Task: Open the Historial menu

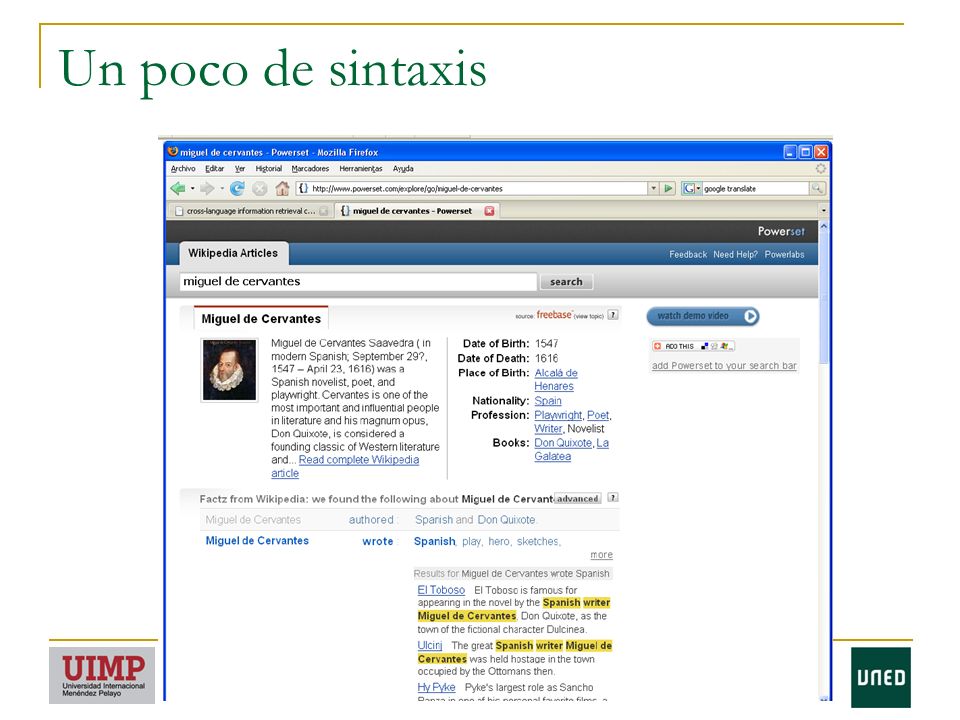Action: (269, 168)
